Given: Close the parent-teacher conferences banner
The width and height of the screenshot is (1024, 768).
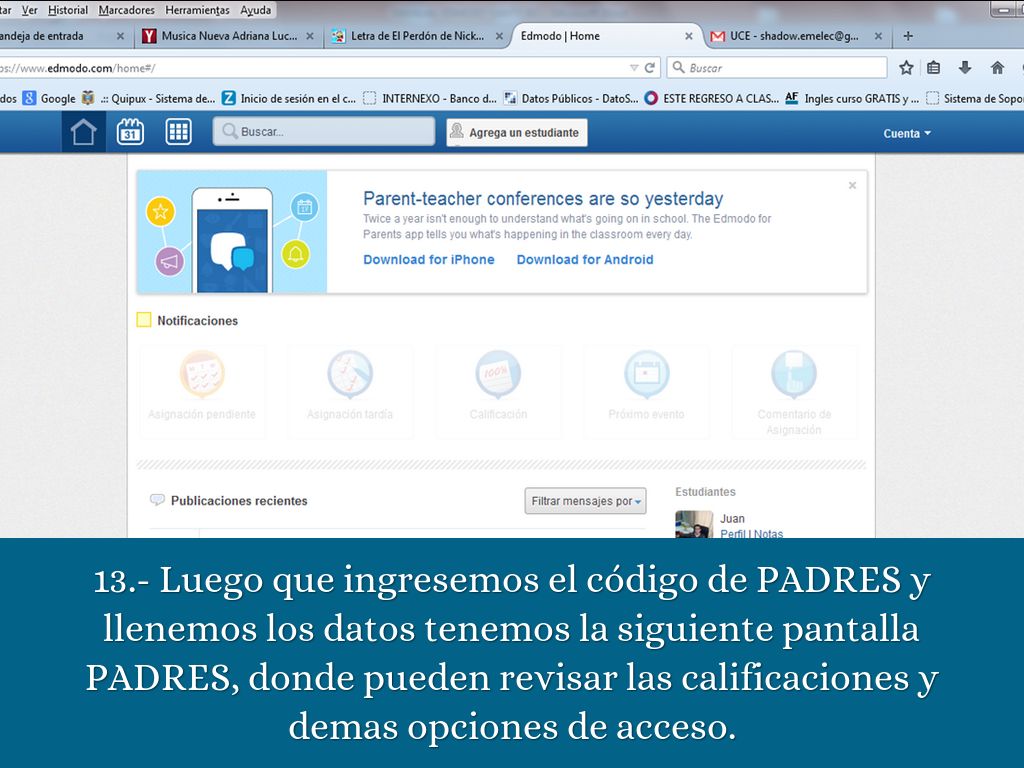Looking at the screenshot, I should click(852, 186).
